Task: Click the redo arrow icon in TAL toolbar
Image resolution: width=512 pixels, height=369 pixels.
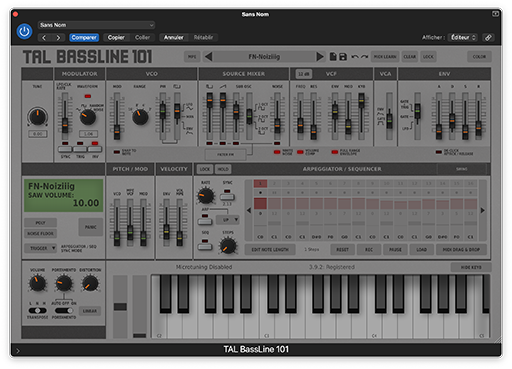Action: [x=365, y=57]
